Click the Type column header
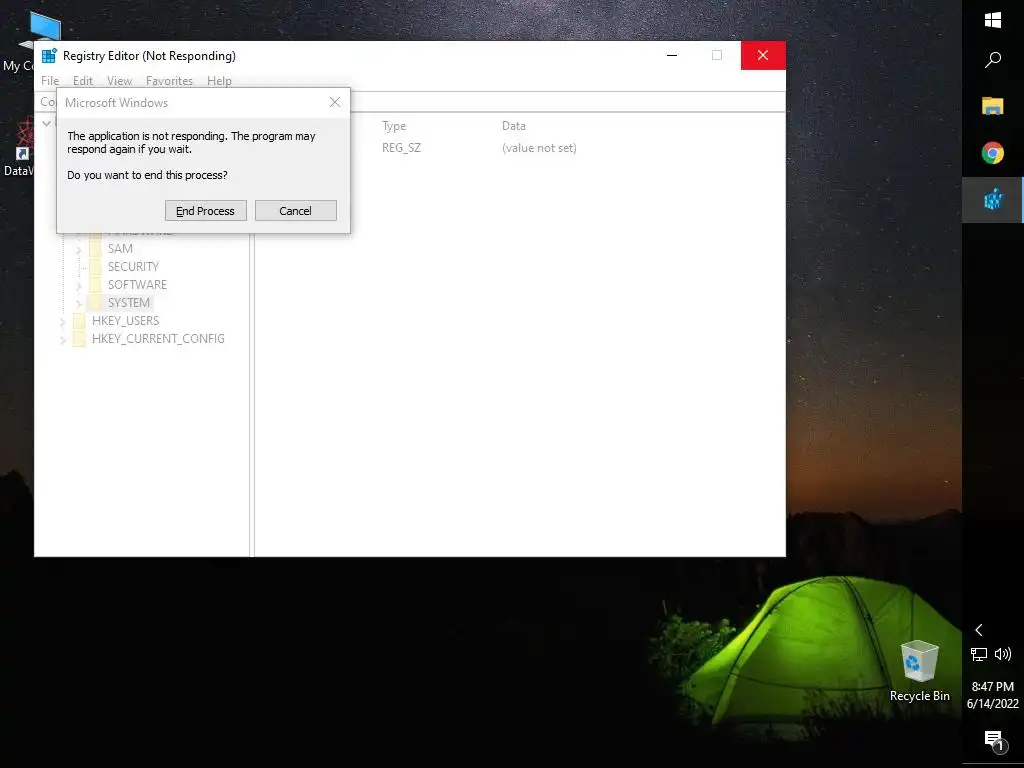Viewport: 1024px width, 768px height. 394,126
